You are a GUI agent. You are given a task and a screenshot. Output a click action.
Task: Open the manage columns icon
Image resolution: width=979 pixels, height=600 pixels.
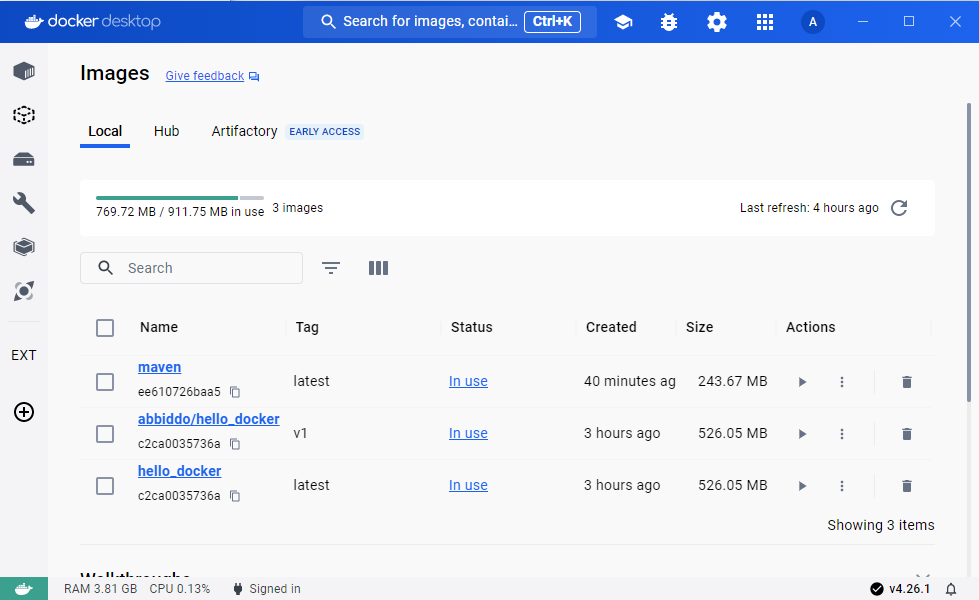coord(378,268)
